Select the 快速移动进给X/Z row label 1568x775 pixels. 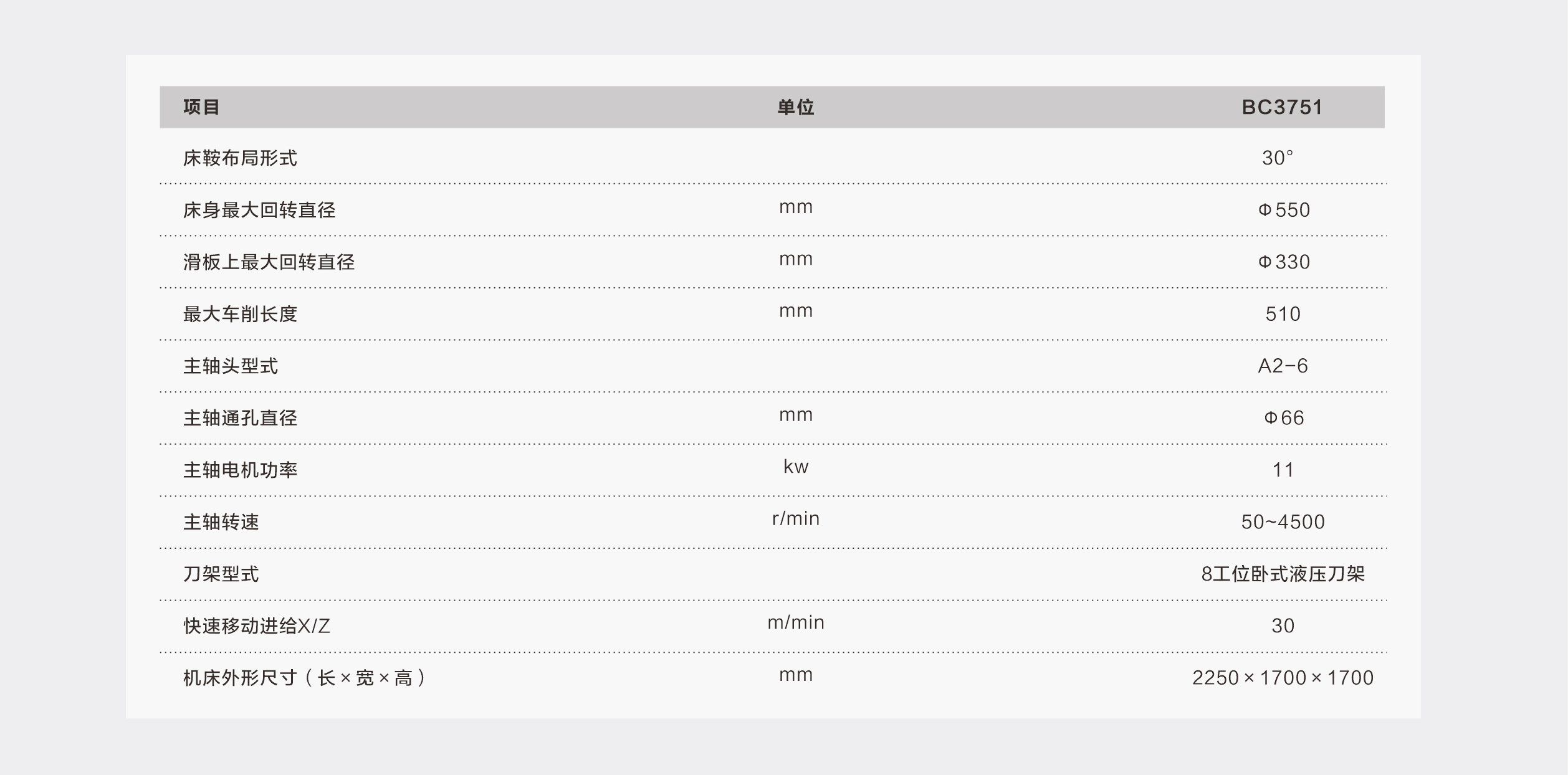point(256,625)
